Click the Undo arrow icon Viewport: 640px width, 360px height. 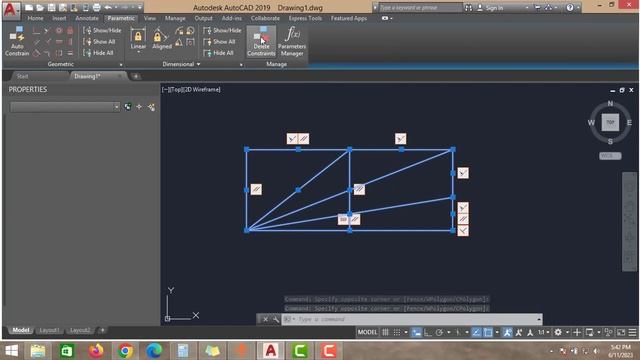(x=108, y=7)
